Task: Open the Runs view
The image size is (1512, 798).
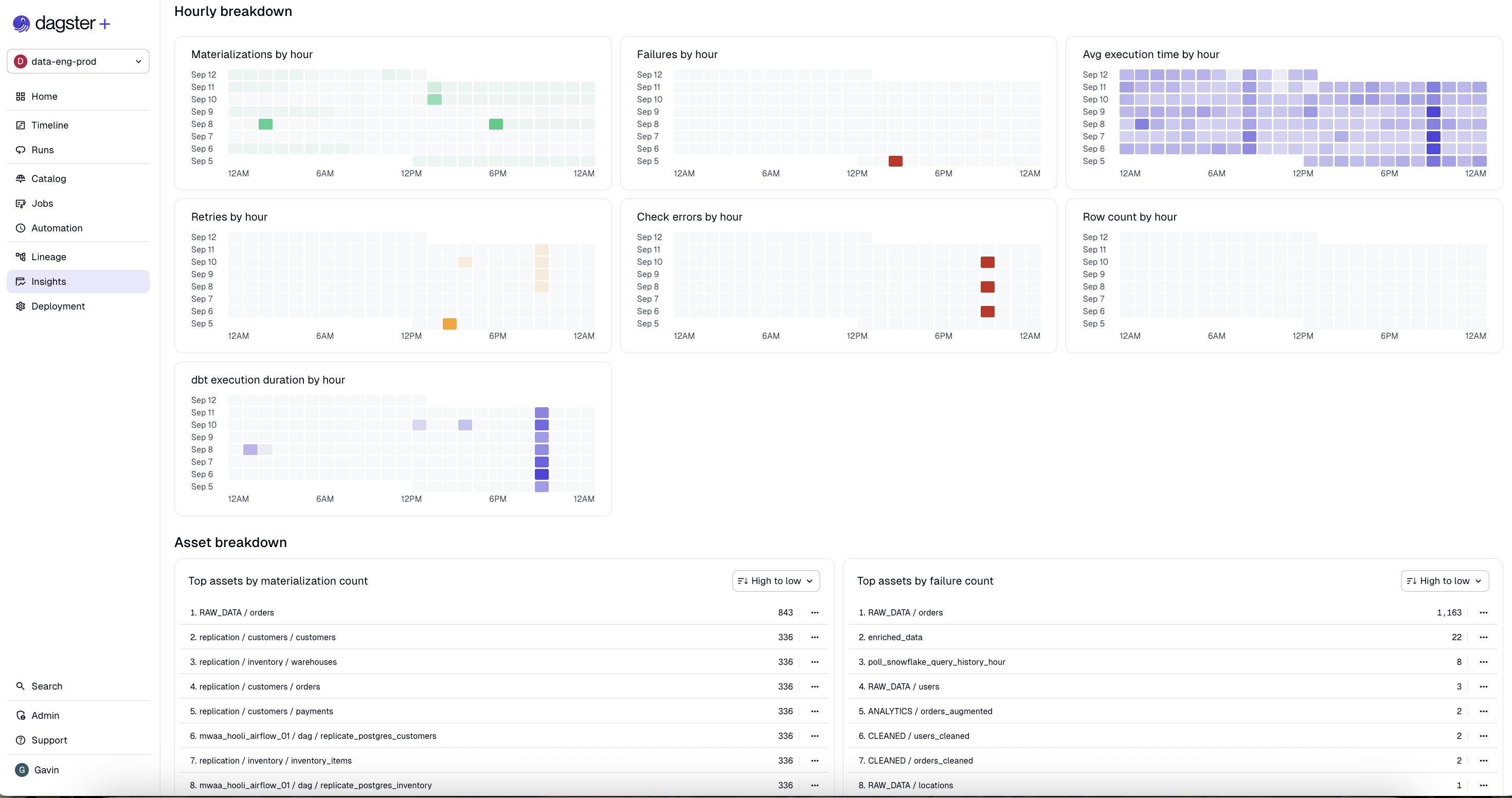Action: [x=43, y=150]
